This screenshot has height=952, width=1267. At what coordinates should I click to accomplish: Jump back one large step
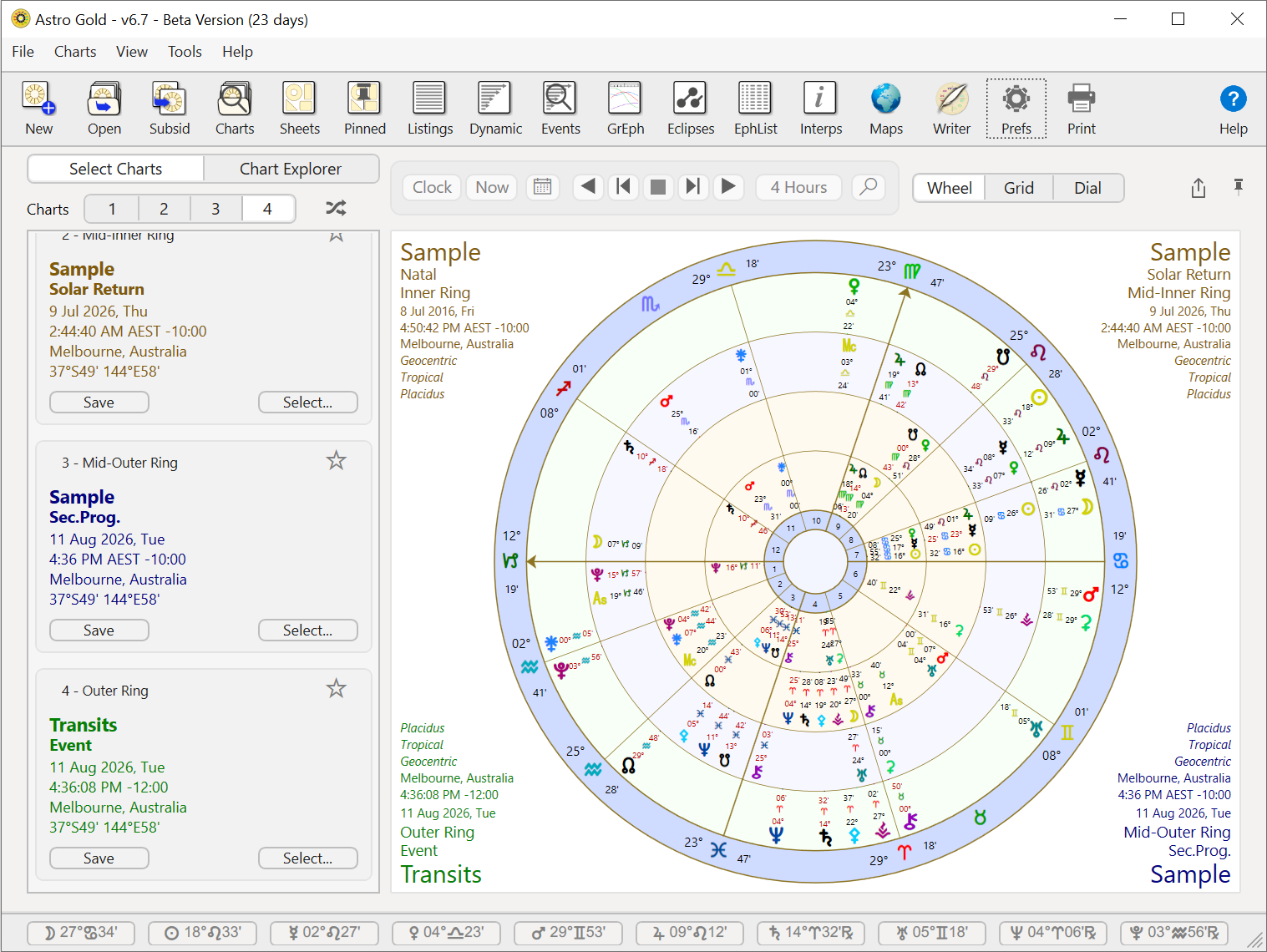[623, 187]
